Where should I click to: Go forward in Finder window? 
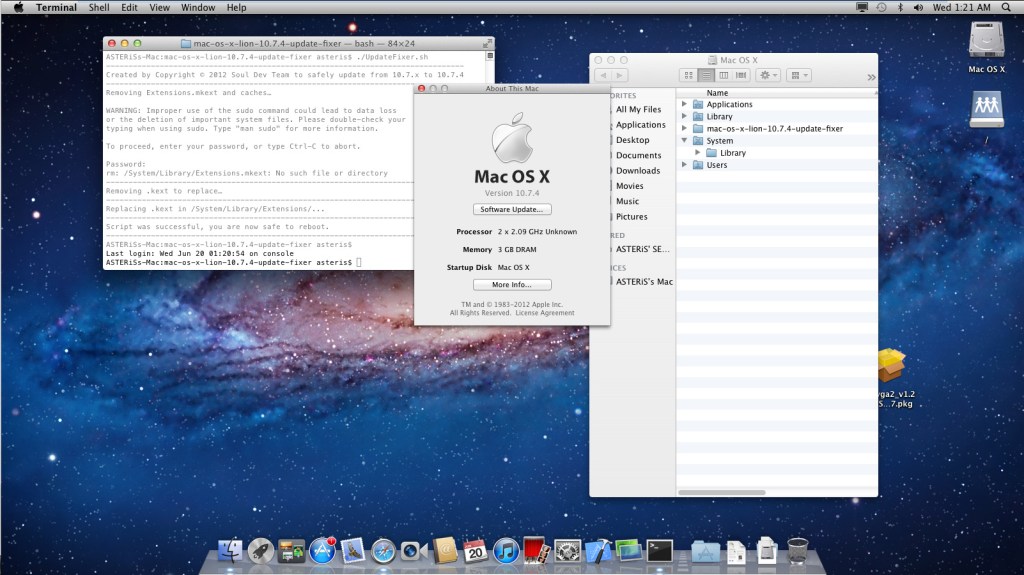click(620, 75)
